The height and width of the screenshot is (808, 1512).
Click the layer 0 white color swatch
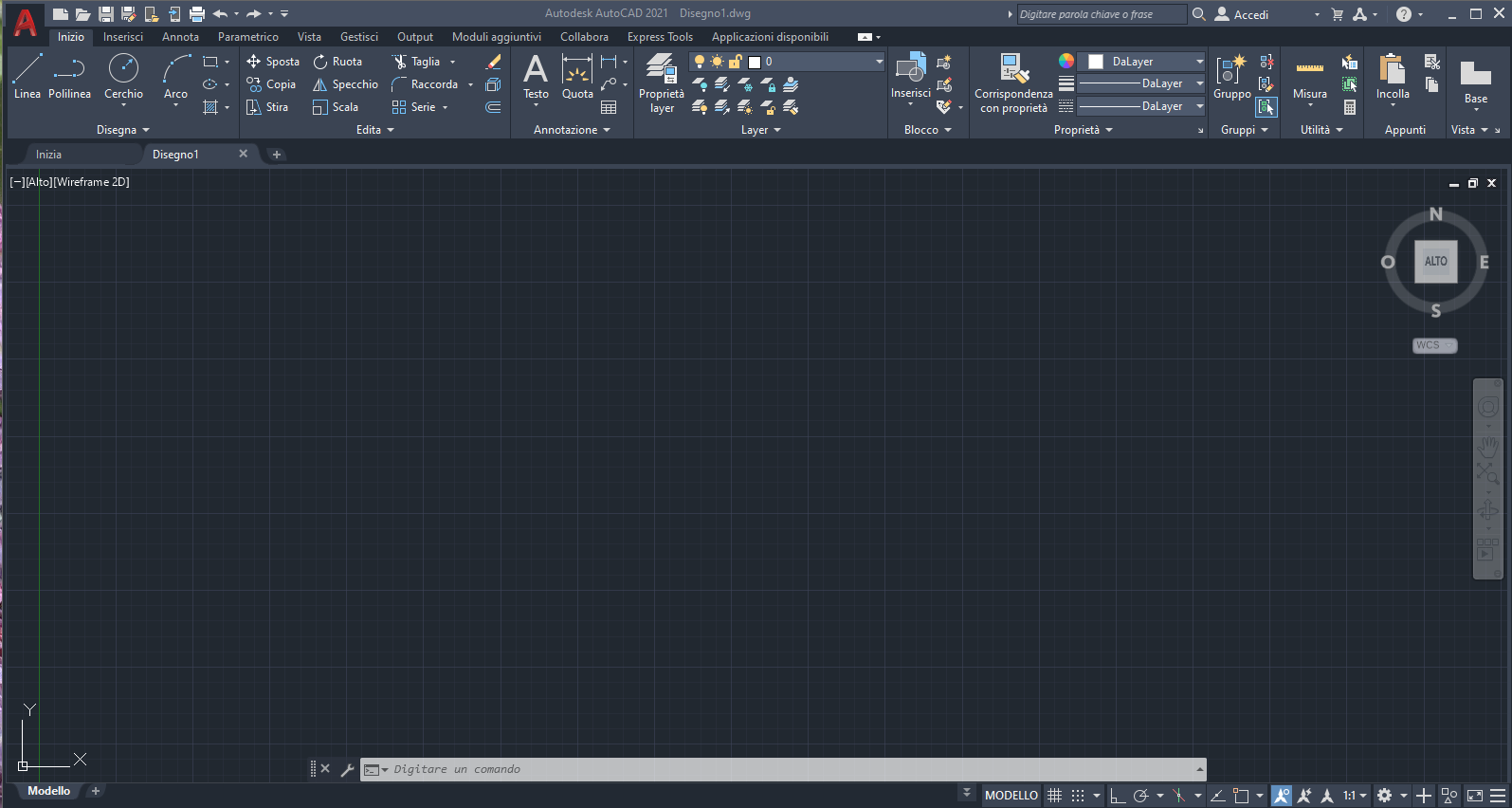pos(755,62)
